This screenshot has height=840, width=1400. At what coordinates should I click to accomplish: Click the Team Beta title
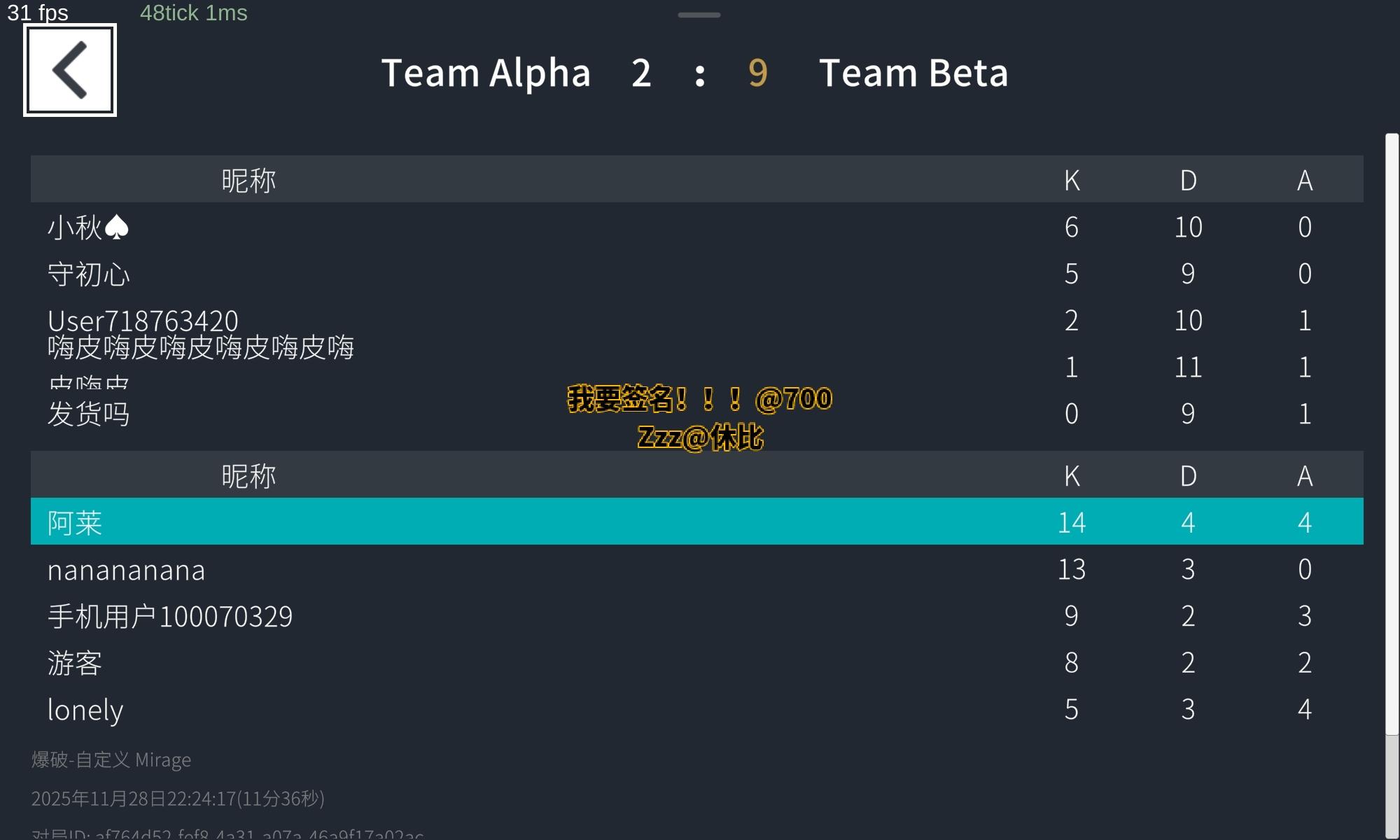(913, 73)
